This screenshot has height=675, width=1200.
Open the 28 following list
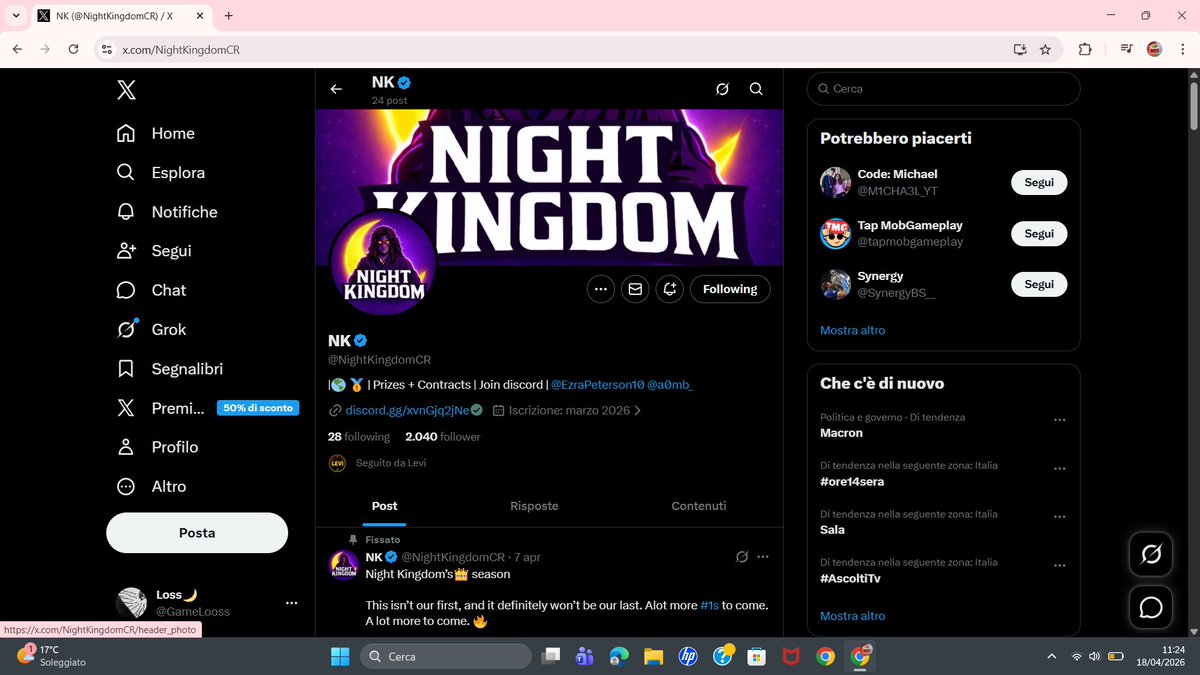pos(359,437)
